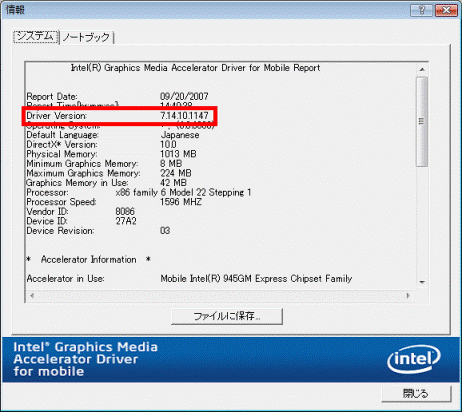Screen dimensions: 462x412
Task: Click the Default Language label
Action: 62,135
